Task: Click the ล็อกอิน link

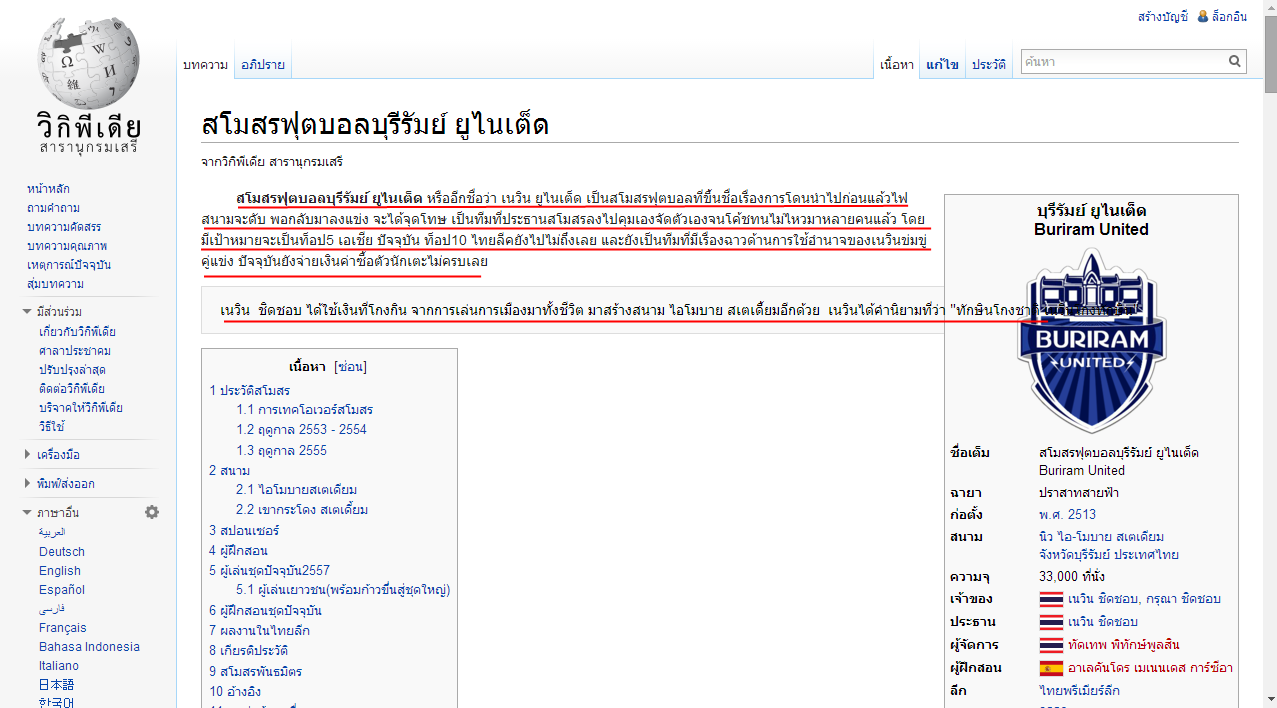Action: pos(1229,17)
